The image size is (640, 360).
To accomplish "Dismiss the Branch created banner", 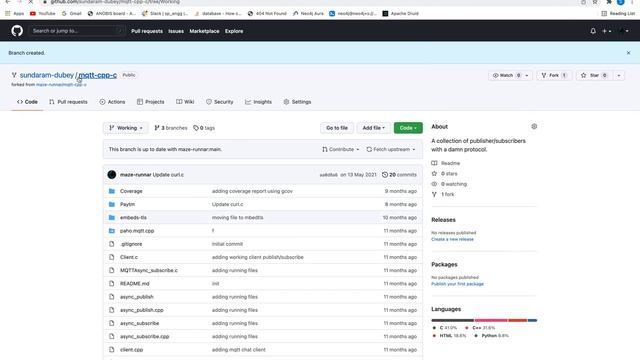I will point(628,53).
